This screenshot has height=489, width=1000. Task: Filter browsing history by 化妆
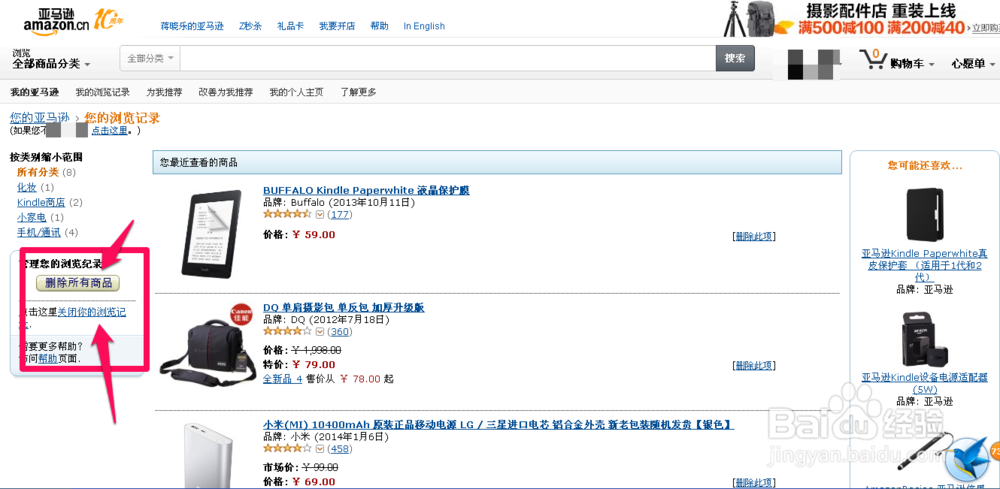(x=27, y=187)
